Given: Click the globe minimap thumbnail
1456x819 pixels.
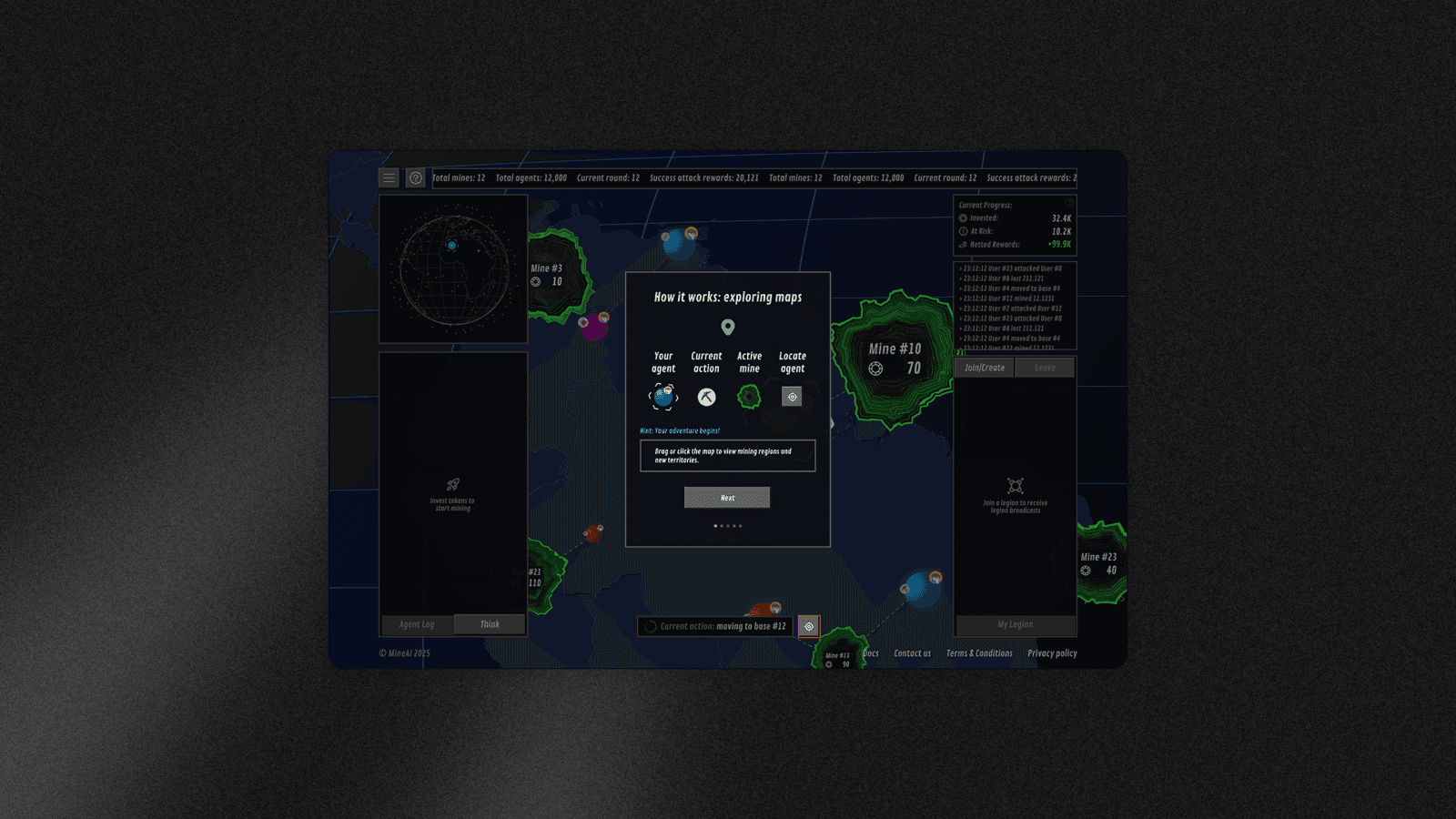Looking at the screenshot, I should click(453, 268).
